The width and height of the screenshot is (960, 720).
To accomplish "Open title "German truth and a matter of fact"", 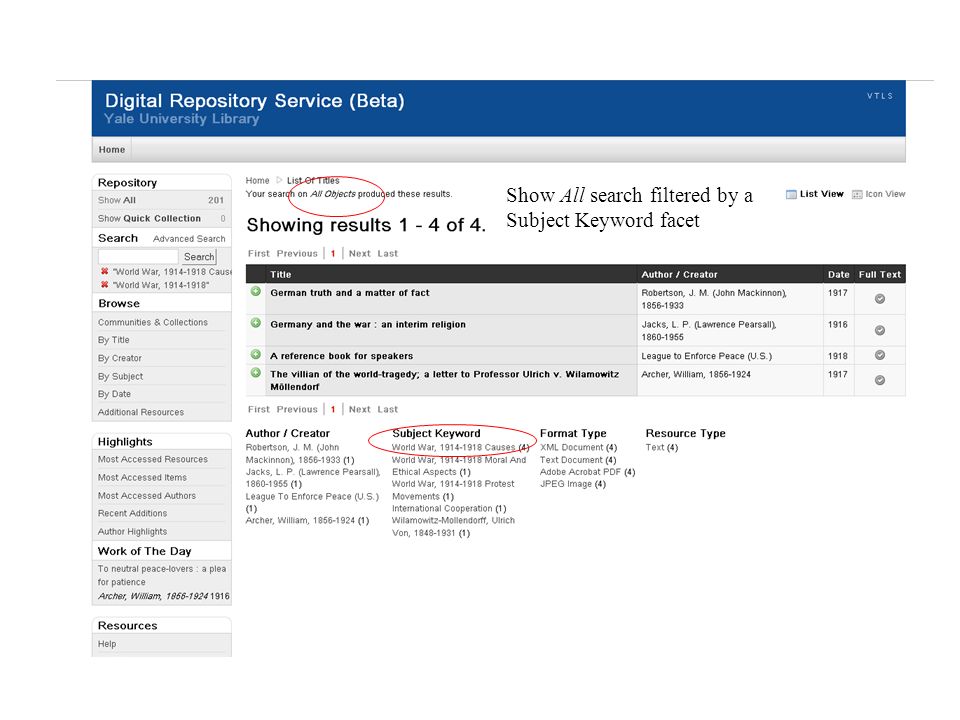I will 350,293.
